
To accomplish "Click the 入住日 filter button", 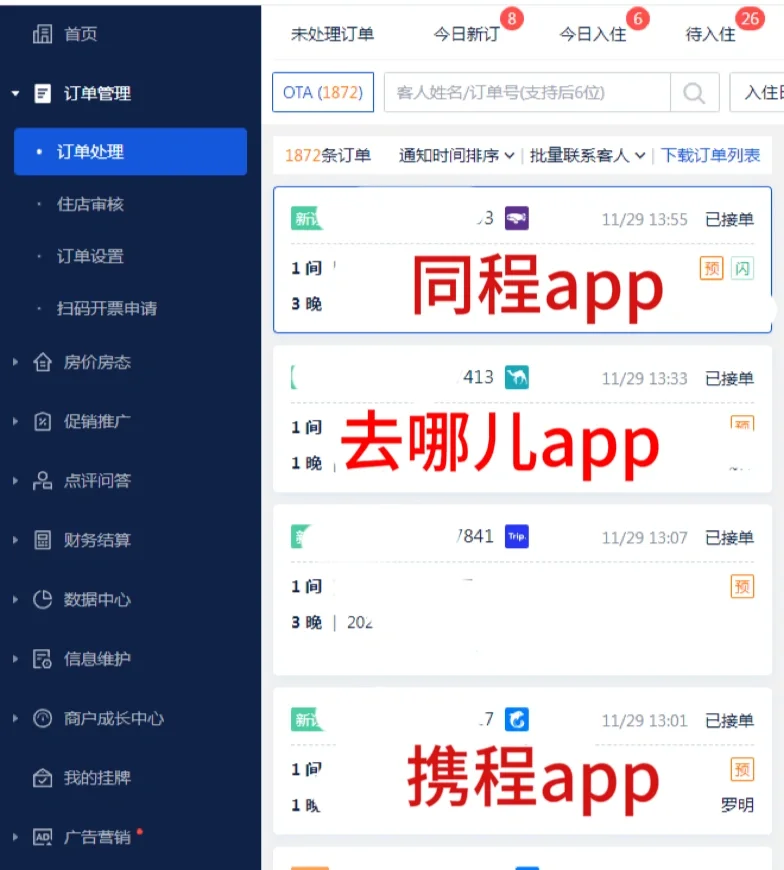I will (x=758, y=92).
